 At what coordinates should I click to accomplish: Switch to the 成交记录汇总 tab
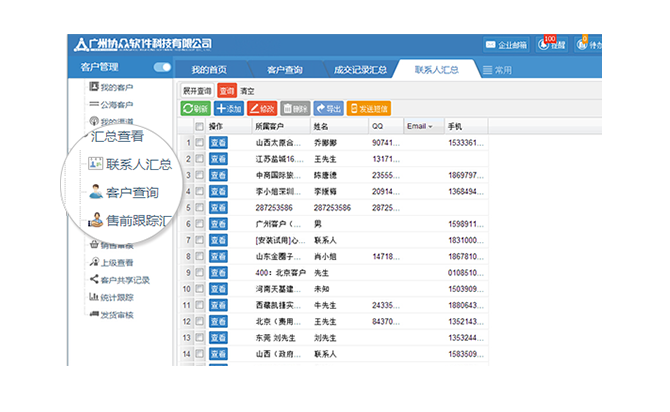coord(359,70)
